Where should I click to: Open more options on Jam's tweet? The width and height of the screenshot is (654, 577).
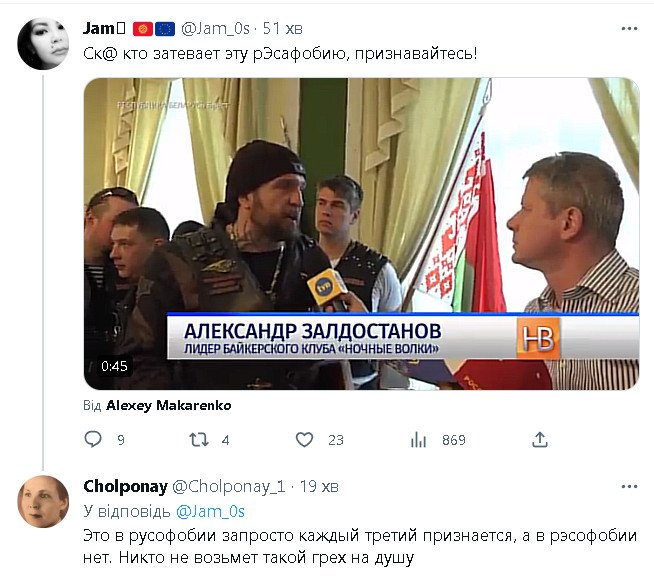(629, 28)
